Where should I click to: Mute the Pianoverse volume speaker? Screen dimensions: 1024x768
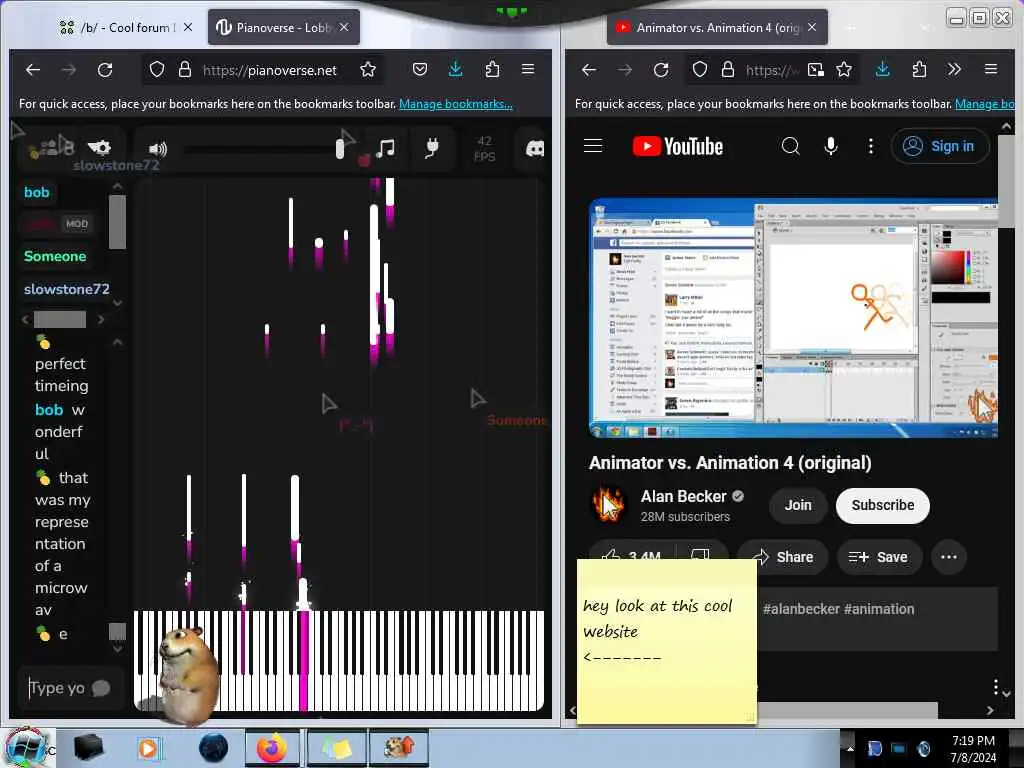point(157,149)
